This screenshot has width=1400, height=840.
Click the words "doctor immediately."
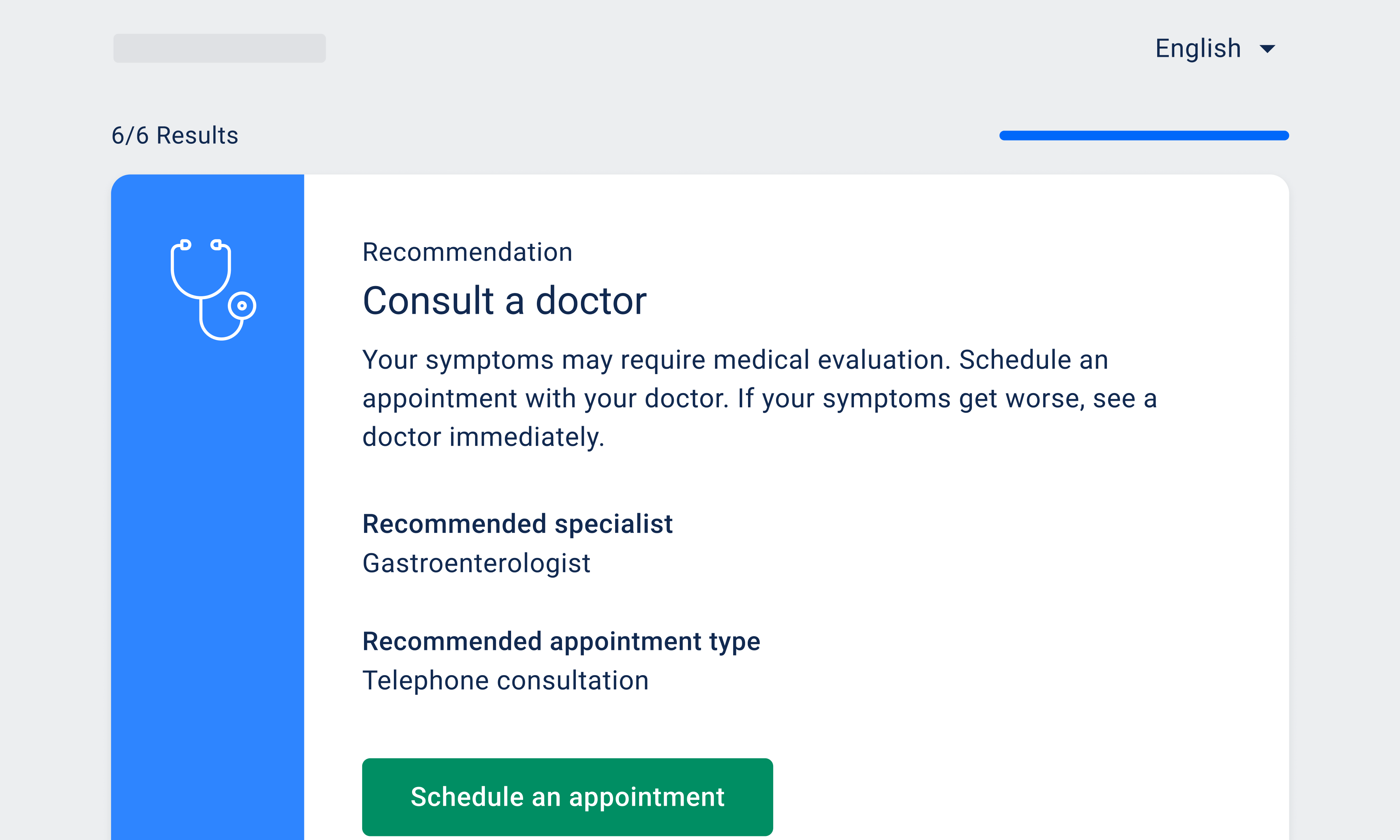(x=483, y=437)
